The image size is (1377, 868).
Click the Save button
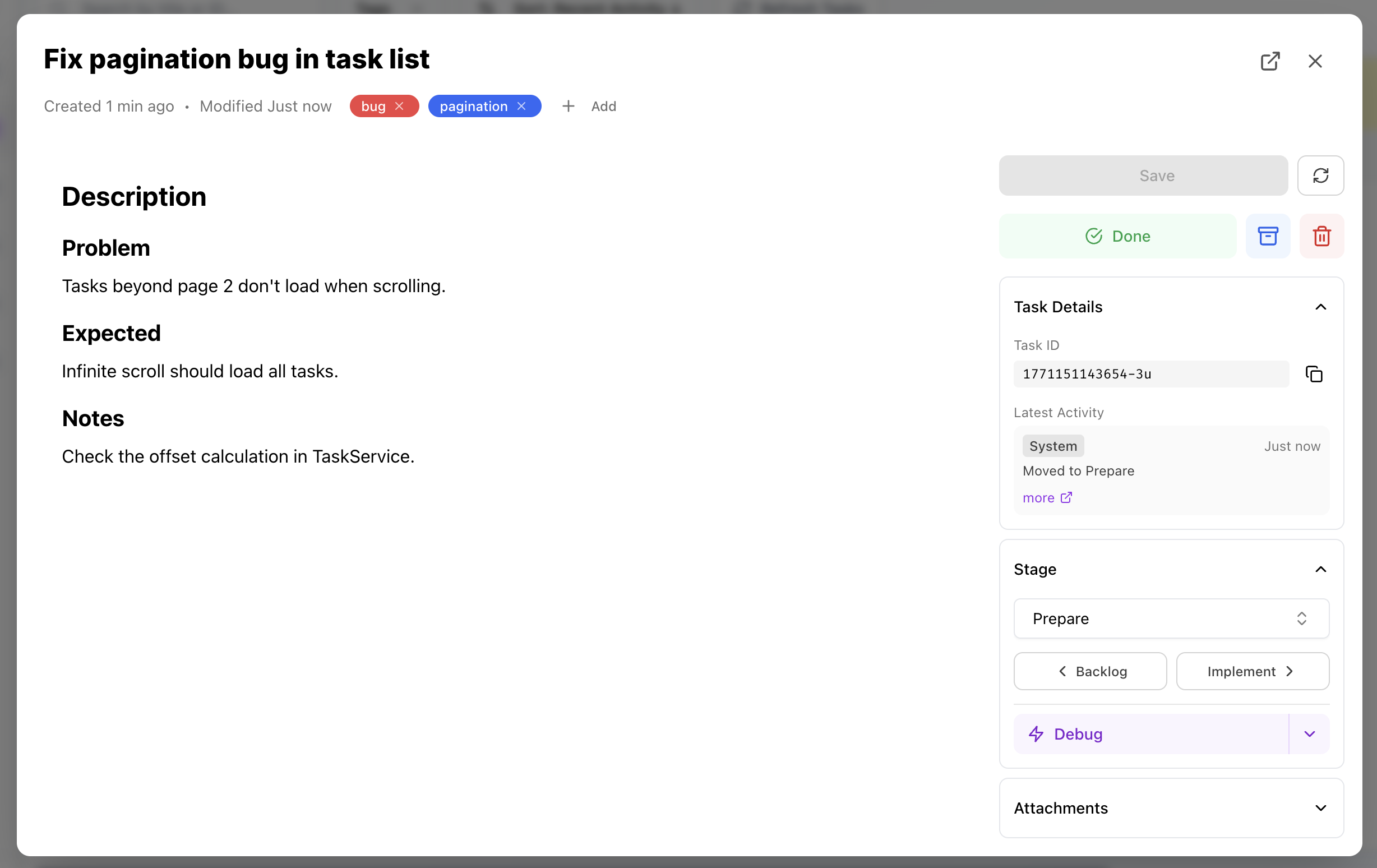point(1143,176)
